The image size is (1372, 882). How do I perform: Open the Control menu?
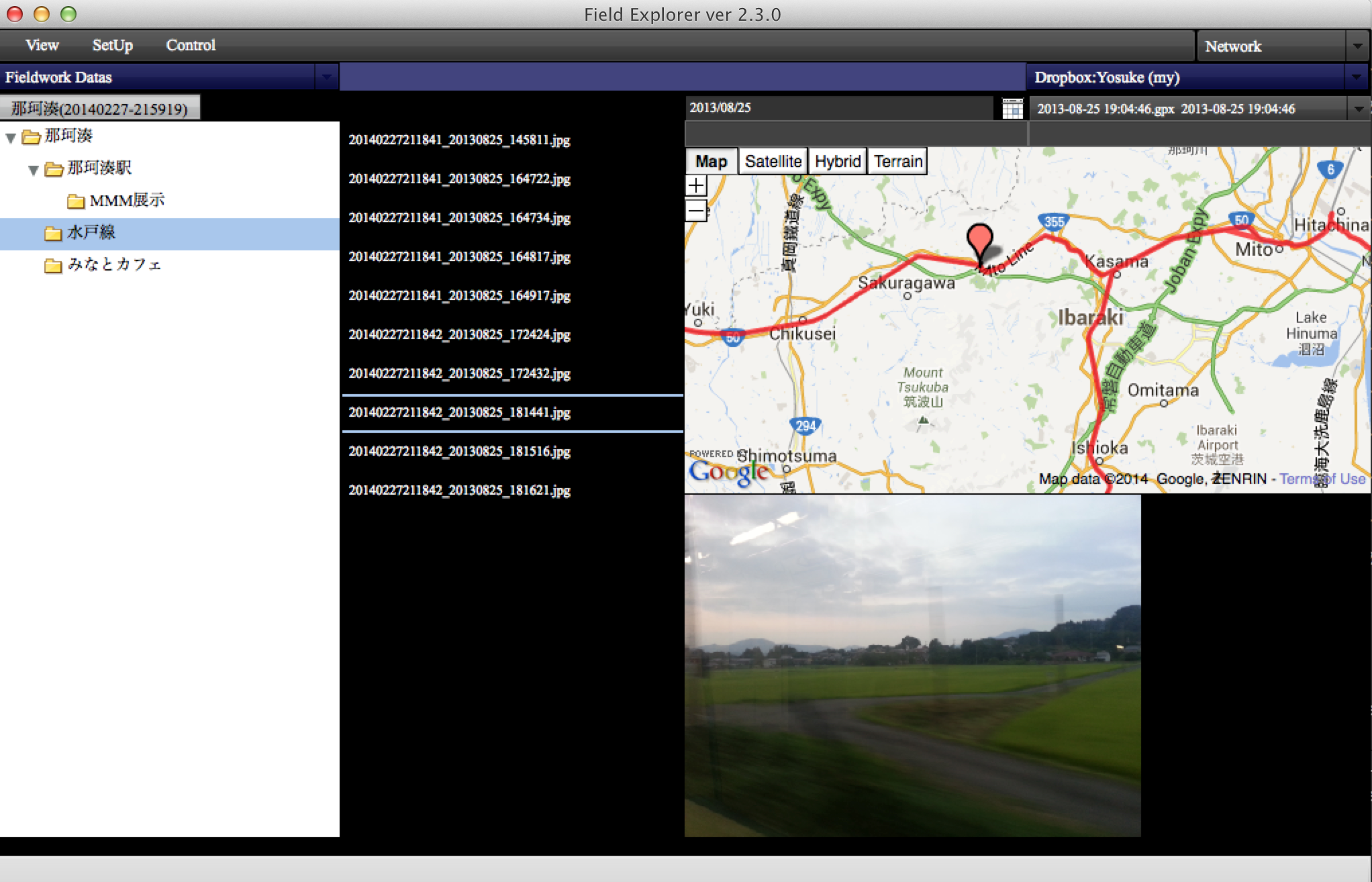coord(191,45)
